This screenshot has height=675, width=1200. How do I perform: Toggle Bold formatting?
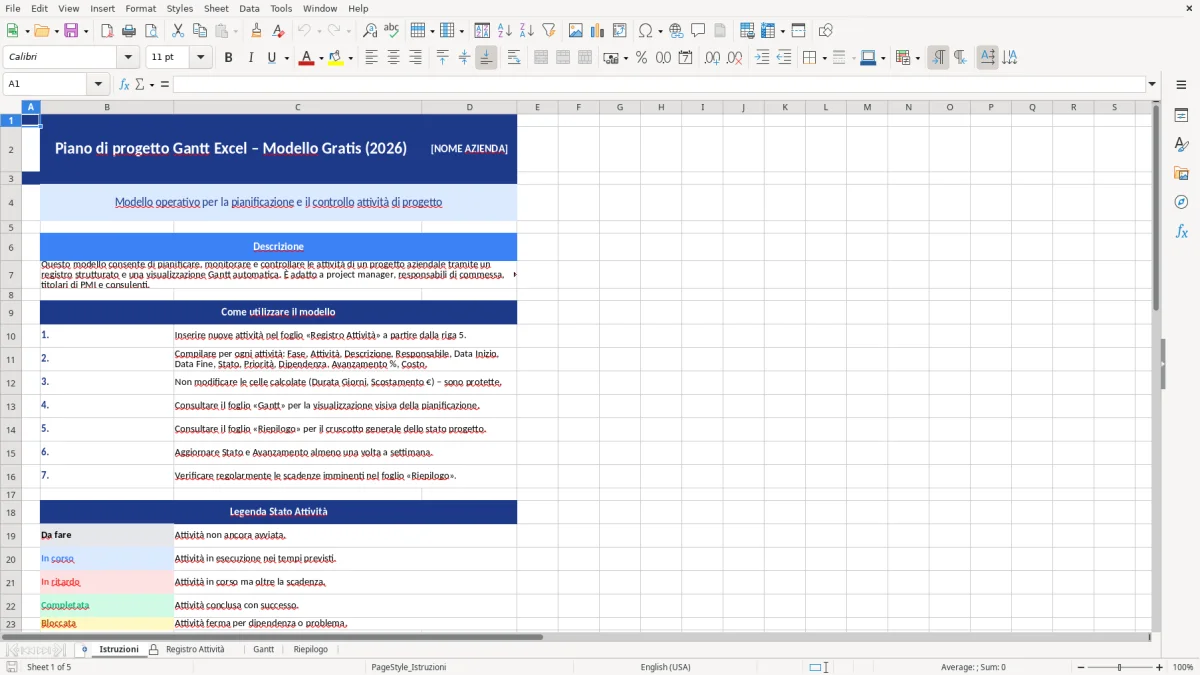pyautogui.click(x=229, y=58)
